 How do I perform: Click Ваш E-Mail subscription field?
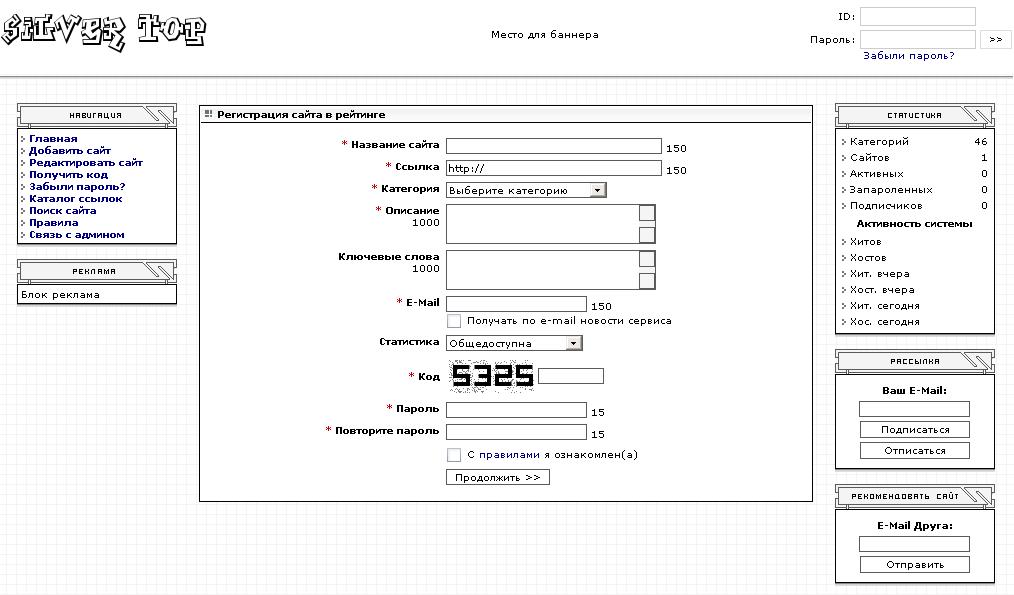pos(914,409)
